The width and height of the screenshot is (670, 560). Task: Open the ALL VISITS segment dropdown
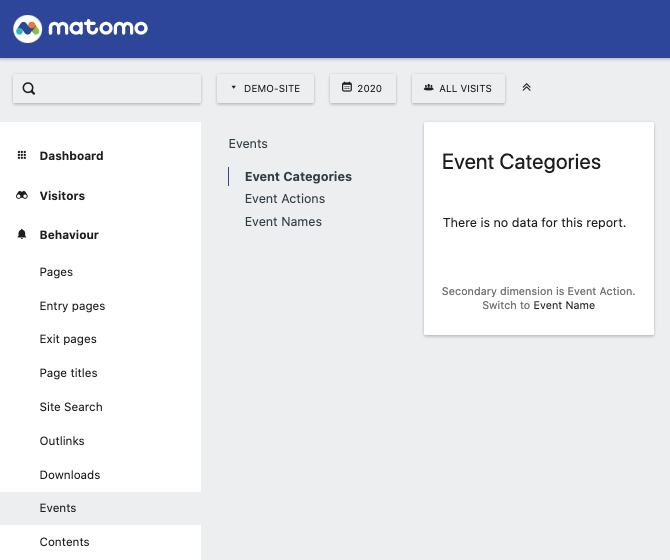pos(458,88)
